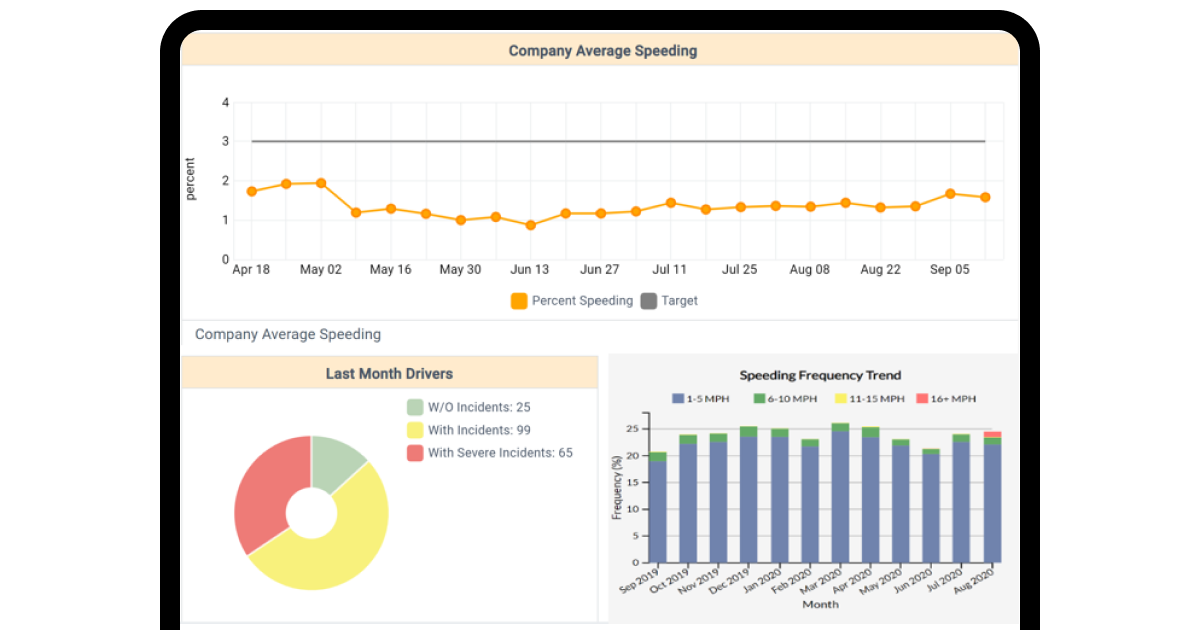Click the Sep 05 data point on line chart

(950, 194)
